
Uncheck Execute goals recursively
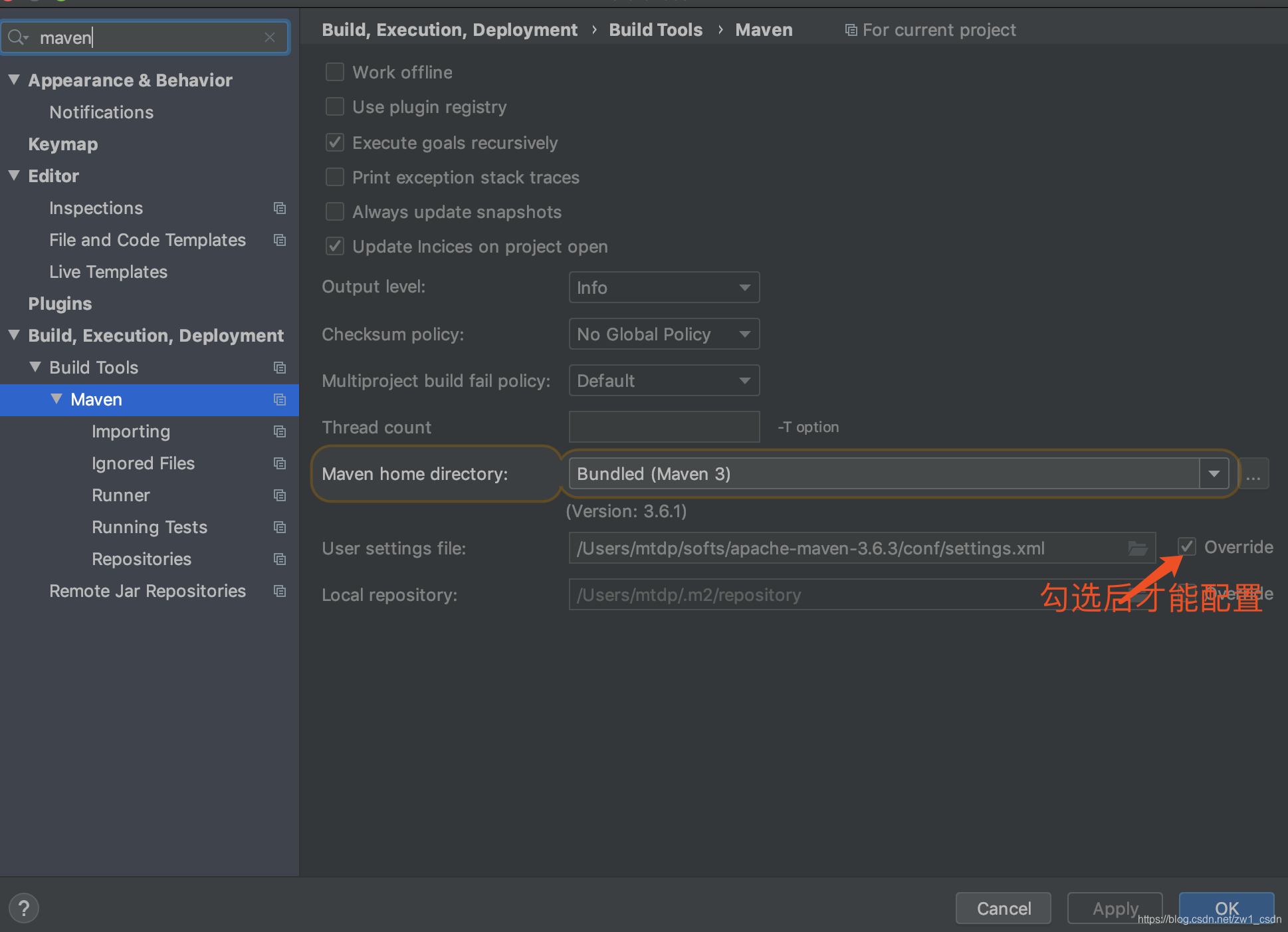[x=335, y=142]
